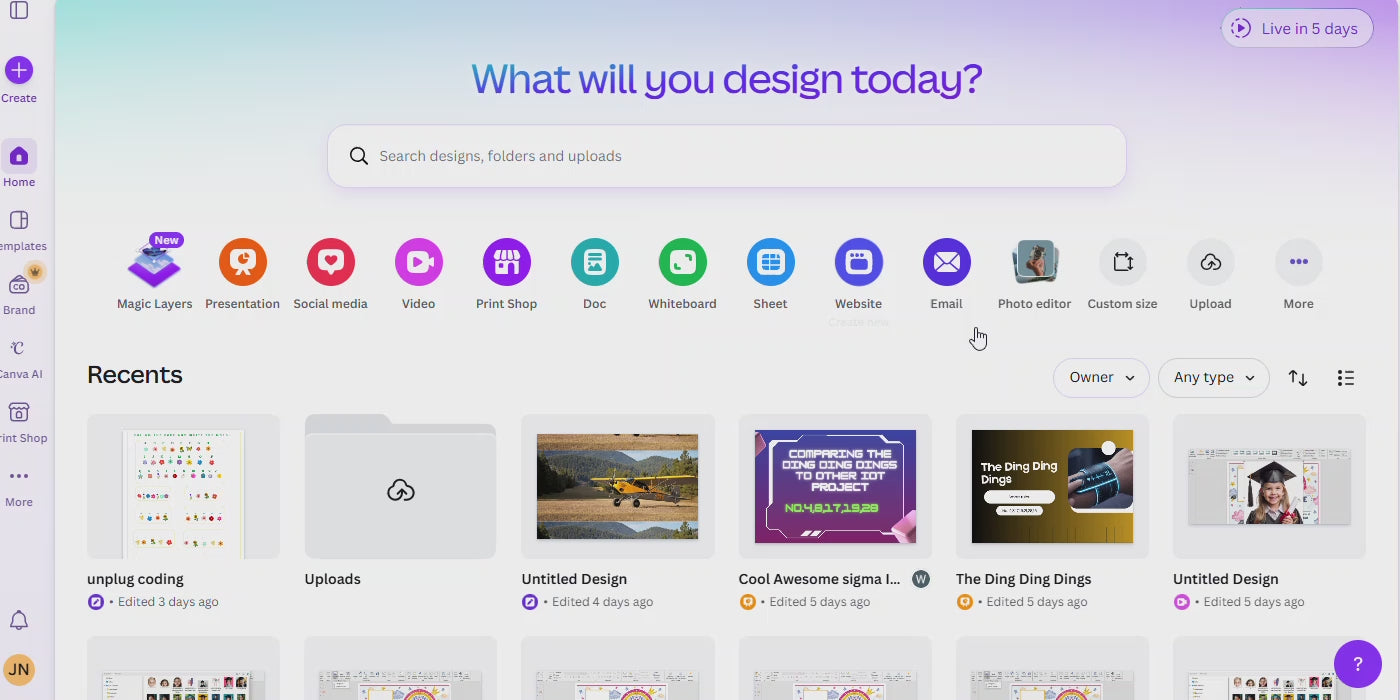Open Canva AI from the sidebar
The image size is (1400, 700).
pyautogui.click(x=19, y=350)
